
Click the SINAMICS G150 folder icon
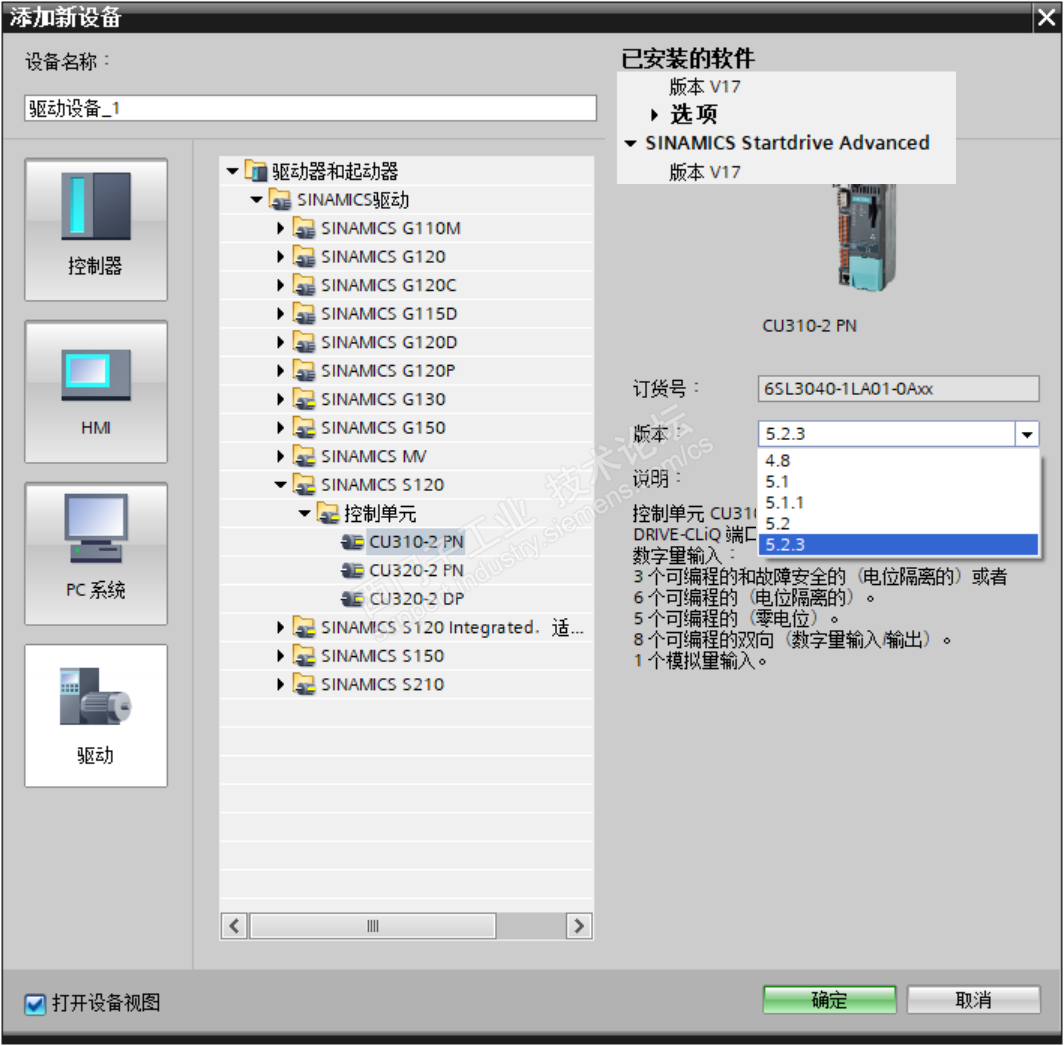(x=304, y=428)
